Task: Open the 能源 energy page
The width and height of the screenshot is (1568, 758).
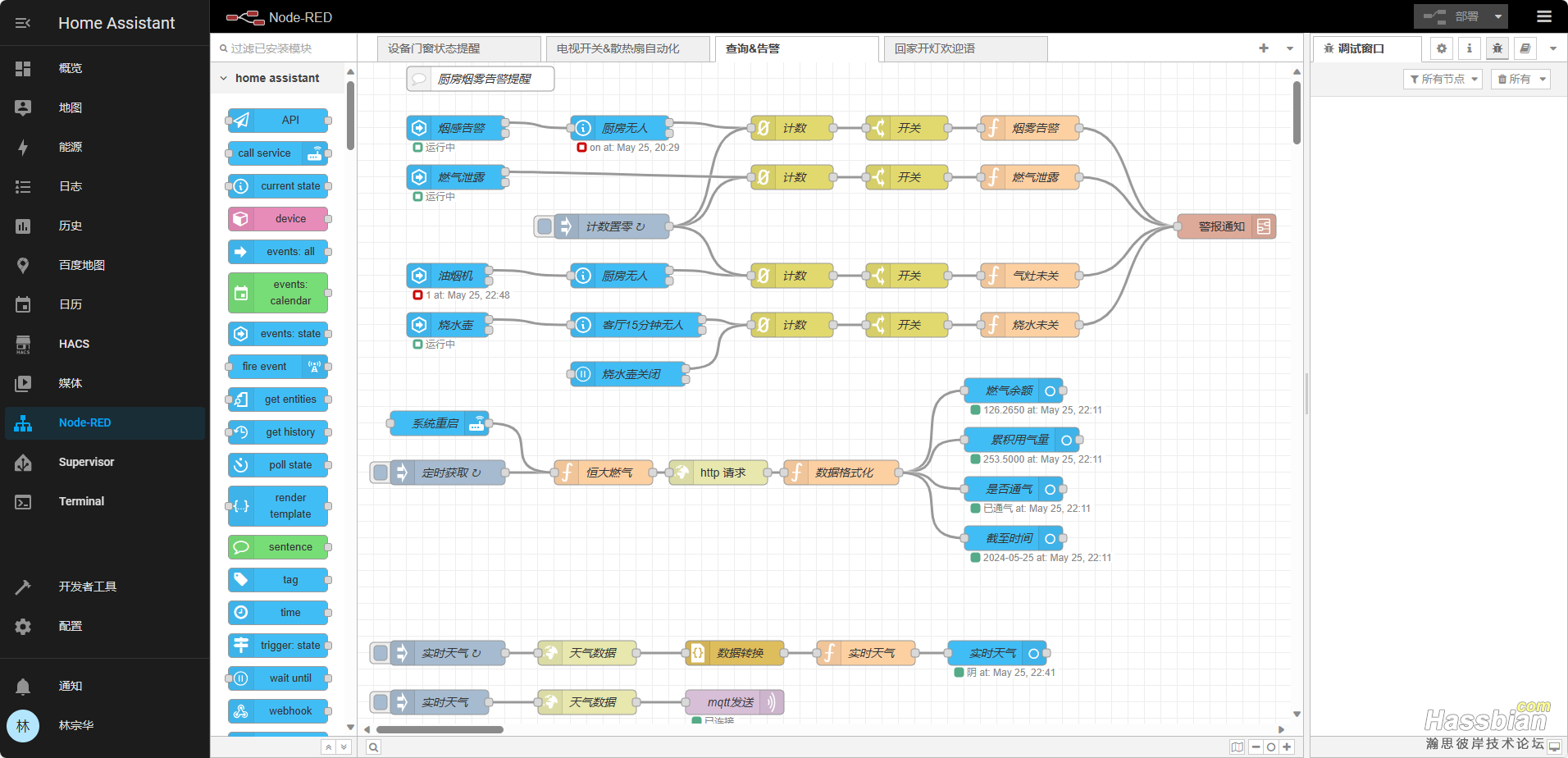Action: tap(105, 147)
